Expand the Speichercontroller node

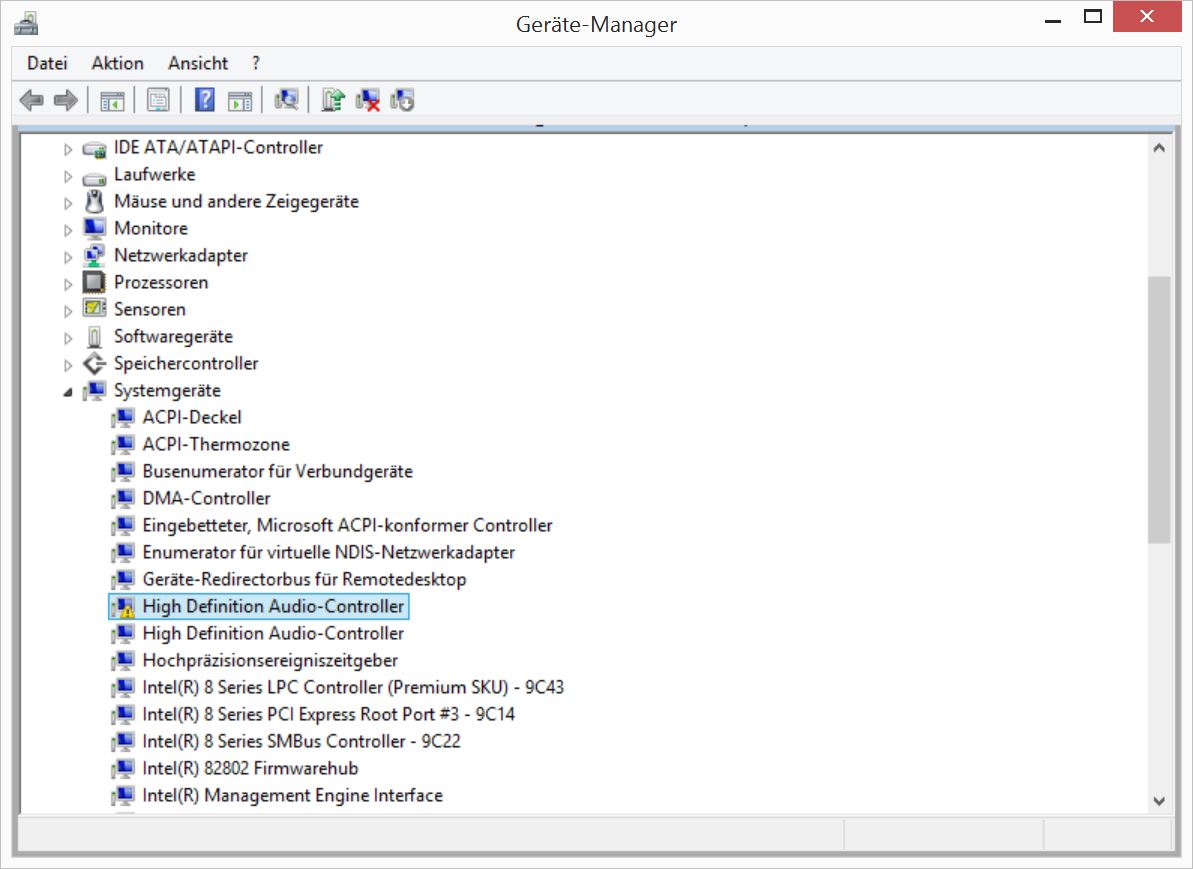click(x=68, y=365)
